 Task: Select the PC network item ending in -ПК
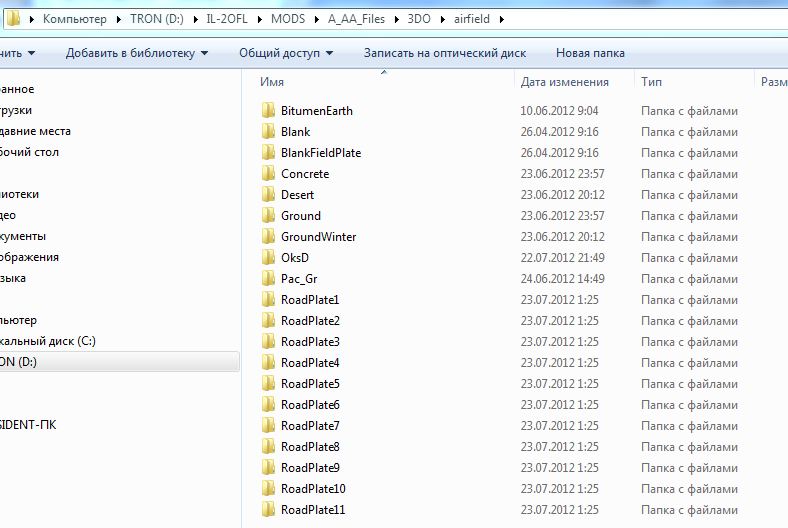click(x=28, y=425)
